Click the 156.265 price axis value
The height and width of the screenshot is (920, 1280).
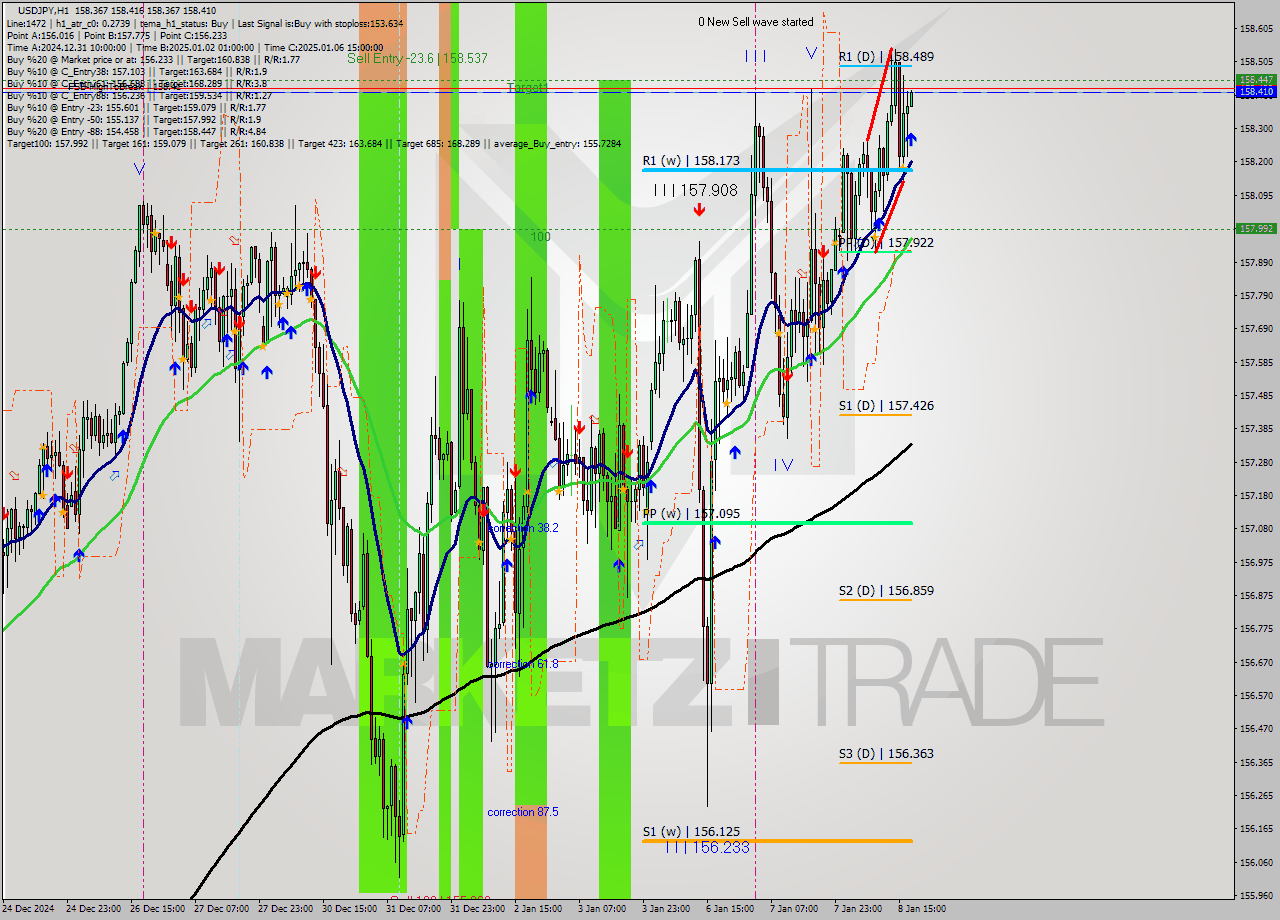pos(1256,795)
